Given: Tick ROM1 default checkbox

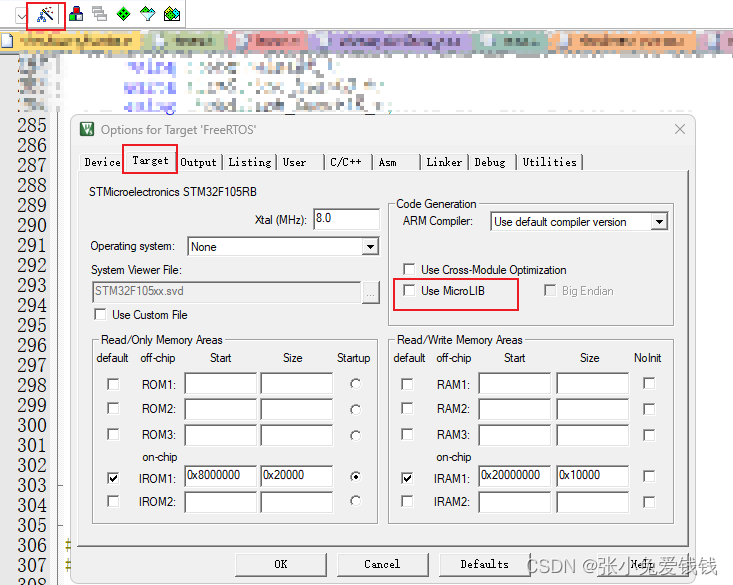Looking at the screenshot, I should point(113,384).
